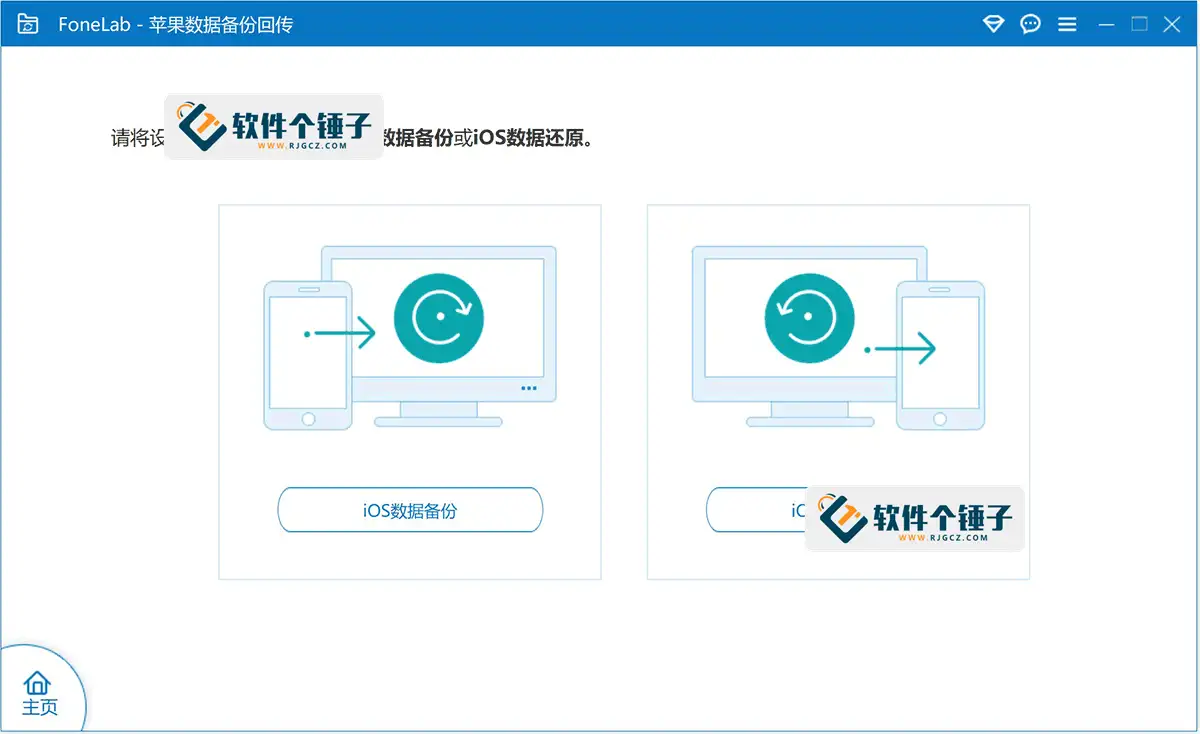The height and width of the screenshot is (734, 1200).
Task: Click the FoneLab logo in the title bar
Action: pyautogui.click(x=28, y=24)
